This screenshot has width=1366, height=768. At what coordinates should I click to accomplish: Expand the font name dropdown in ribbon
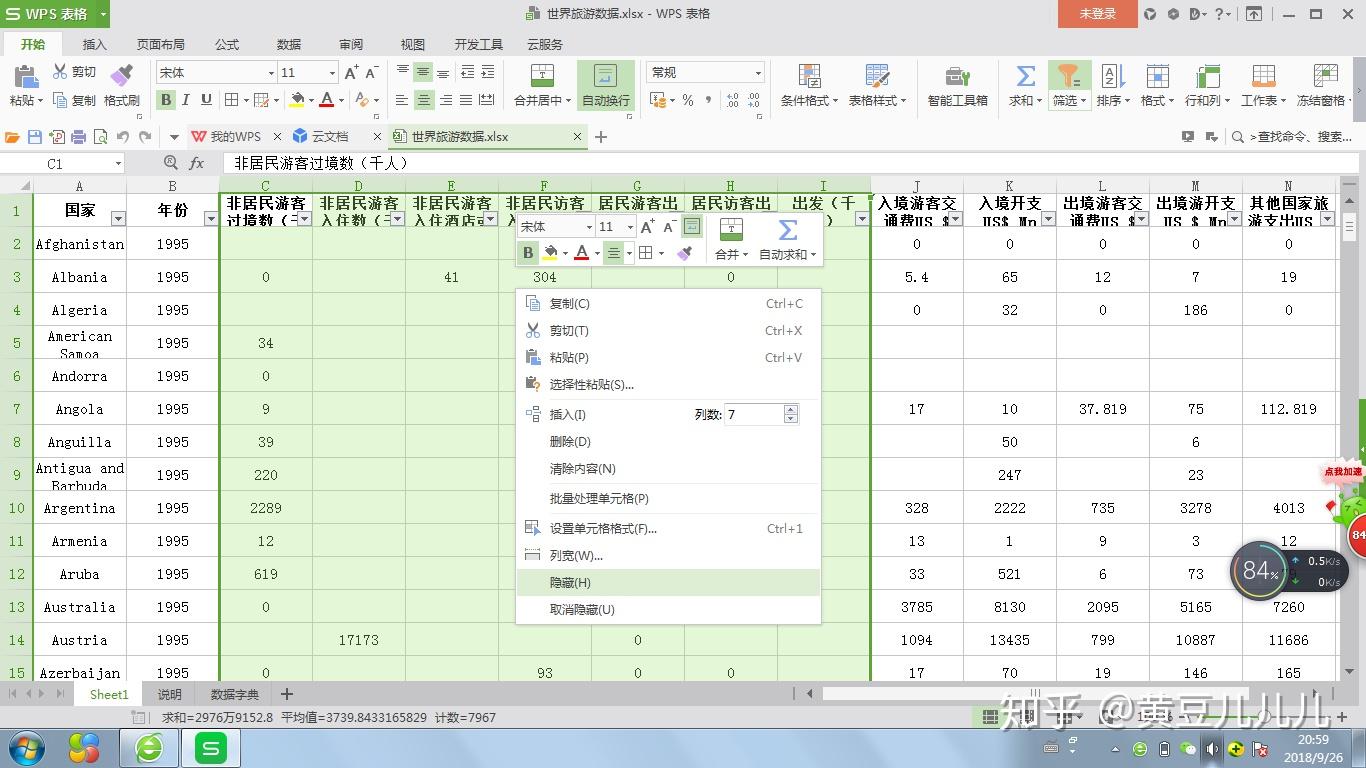point(270,73)
